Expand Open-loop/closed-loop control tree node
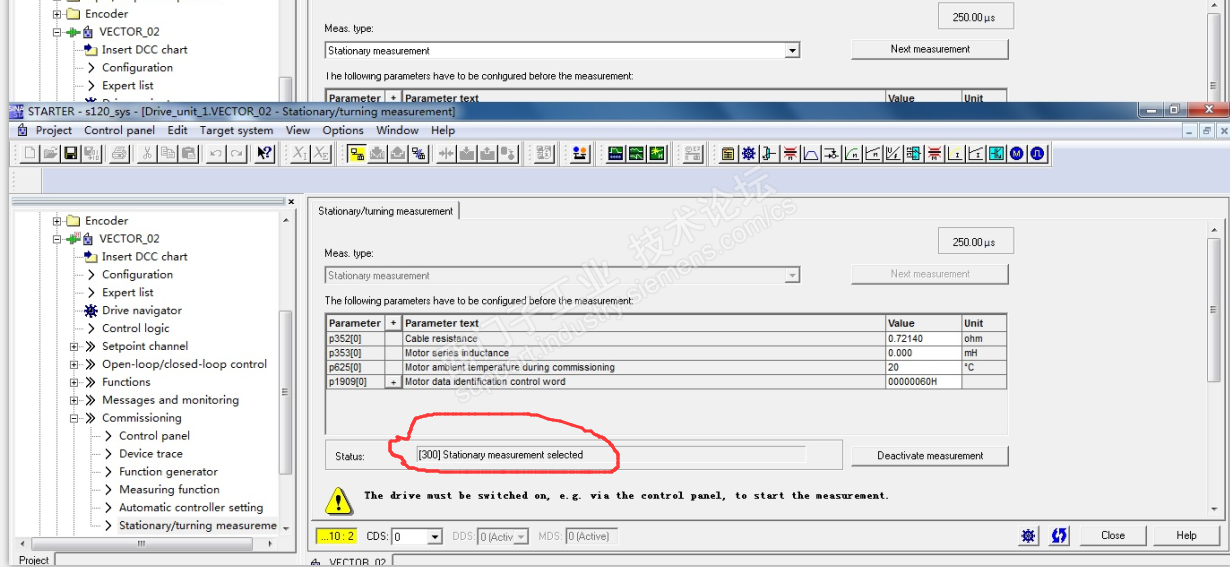1230x567 pixels. (75, 365)
